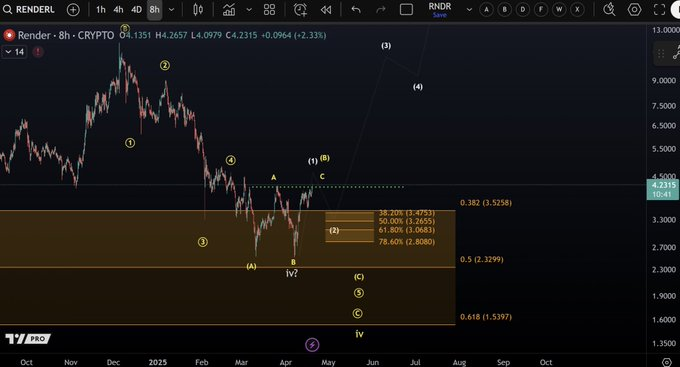Click the circled B quick button
The width and height of the screenshot is (680, 367).
504,10
